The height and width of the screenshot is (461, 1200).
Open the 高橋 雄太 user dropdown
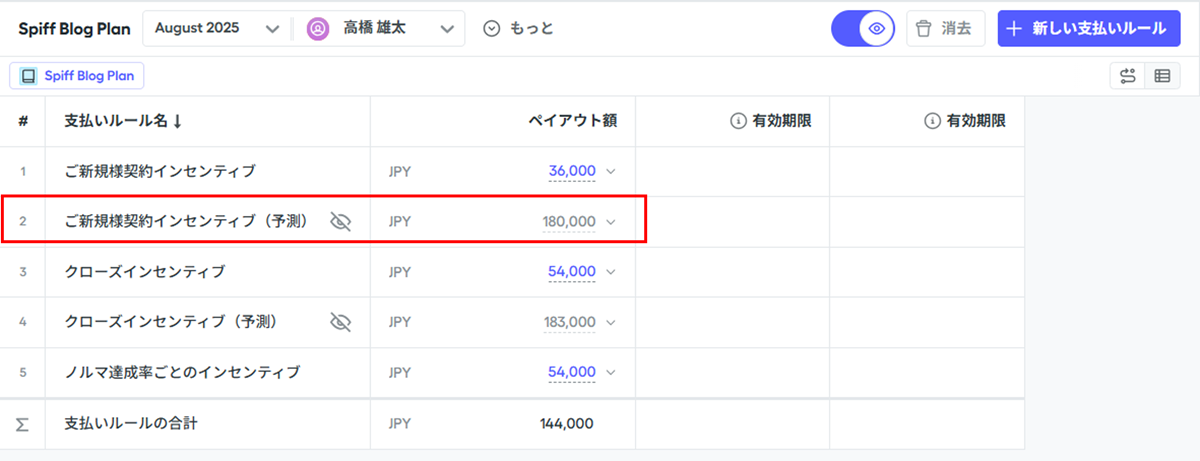(x=381, y=28)
